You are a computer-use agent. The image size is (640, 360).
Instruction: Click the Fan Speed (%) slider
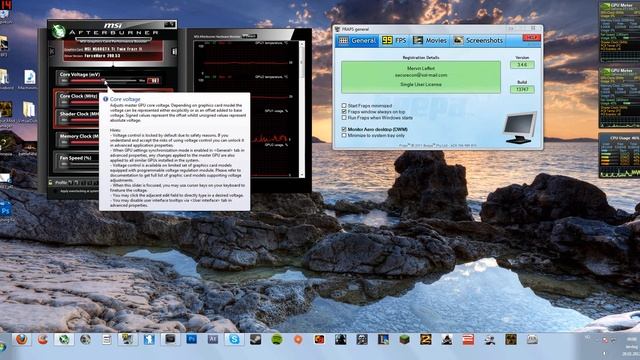point(84,164)
